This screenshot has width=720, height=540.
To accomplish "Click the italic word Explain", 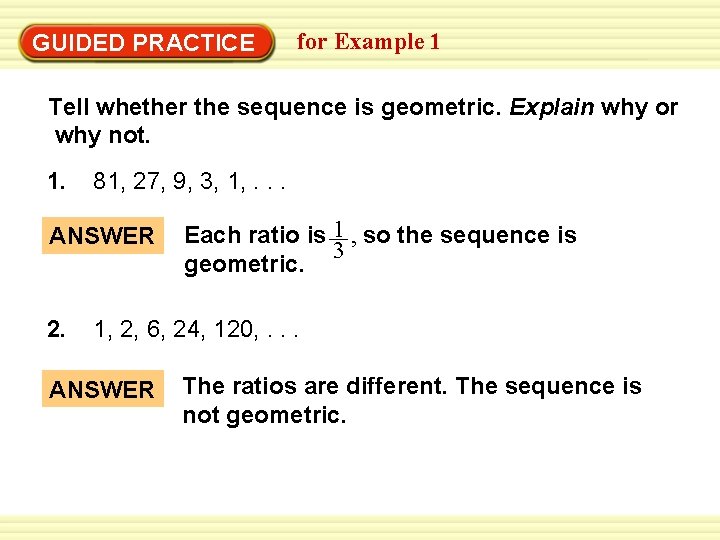I will [x=551, y=108].
